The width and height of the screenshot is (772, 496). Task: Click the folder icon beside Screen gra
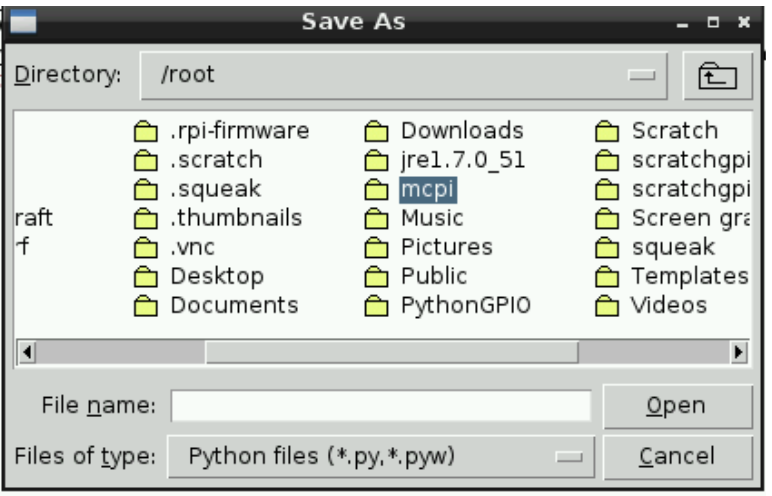pyautogui.click(x=607, y=219)
